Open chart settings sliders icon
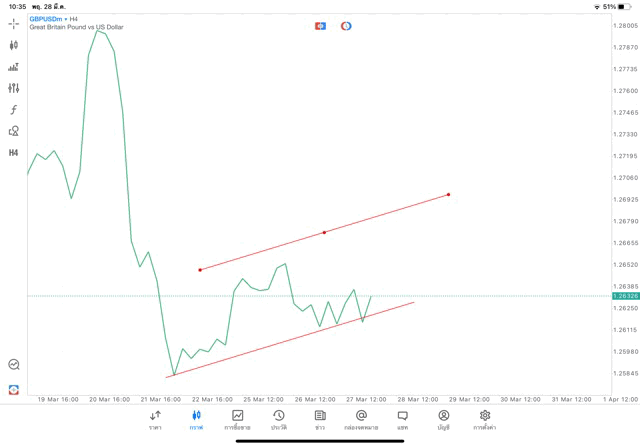Viewport: 640px width, 447px height. click(14, 88)
